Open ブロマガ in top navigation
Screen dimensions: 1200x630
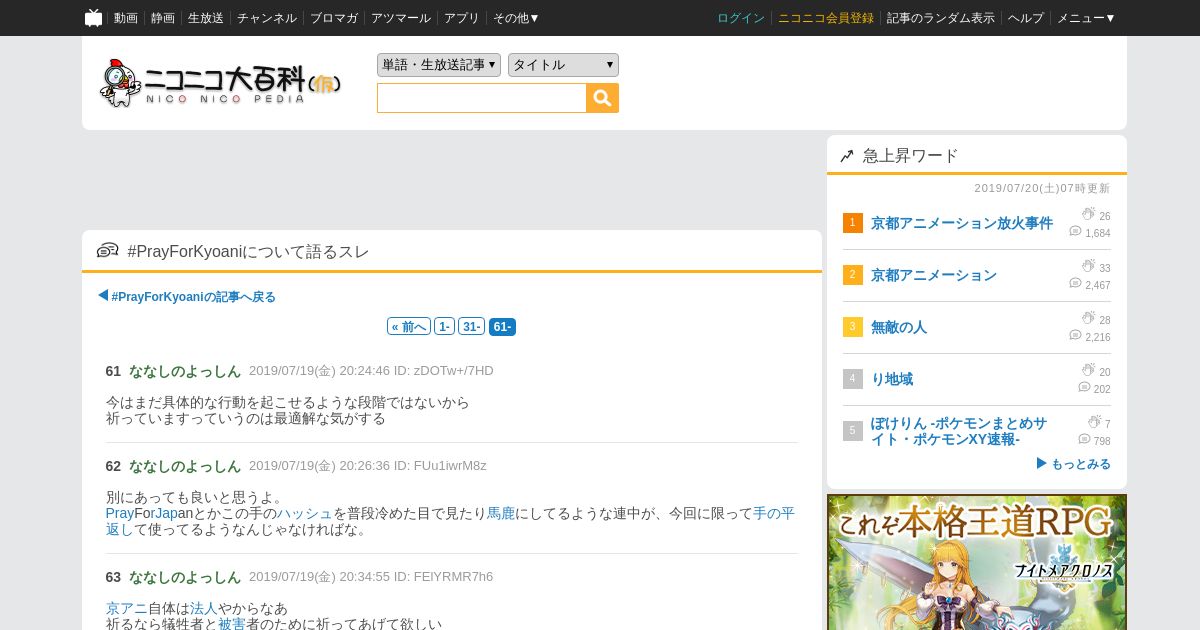(334, 18)
